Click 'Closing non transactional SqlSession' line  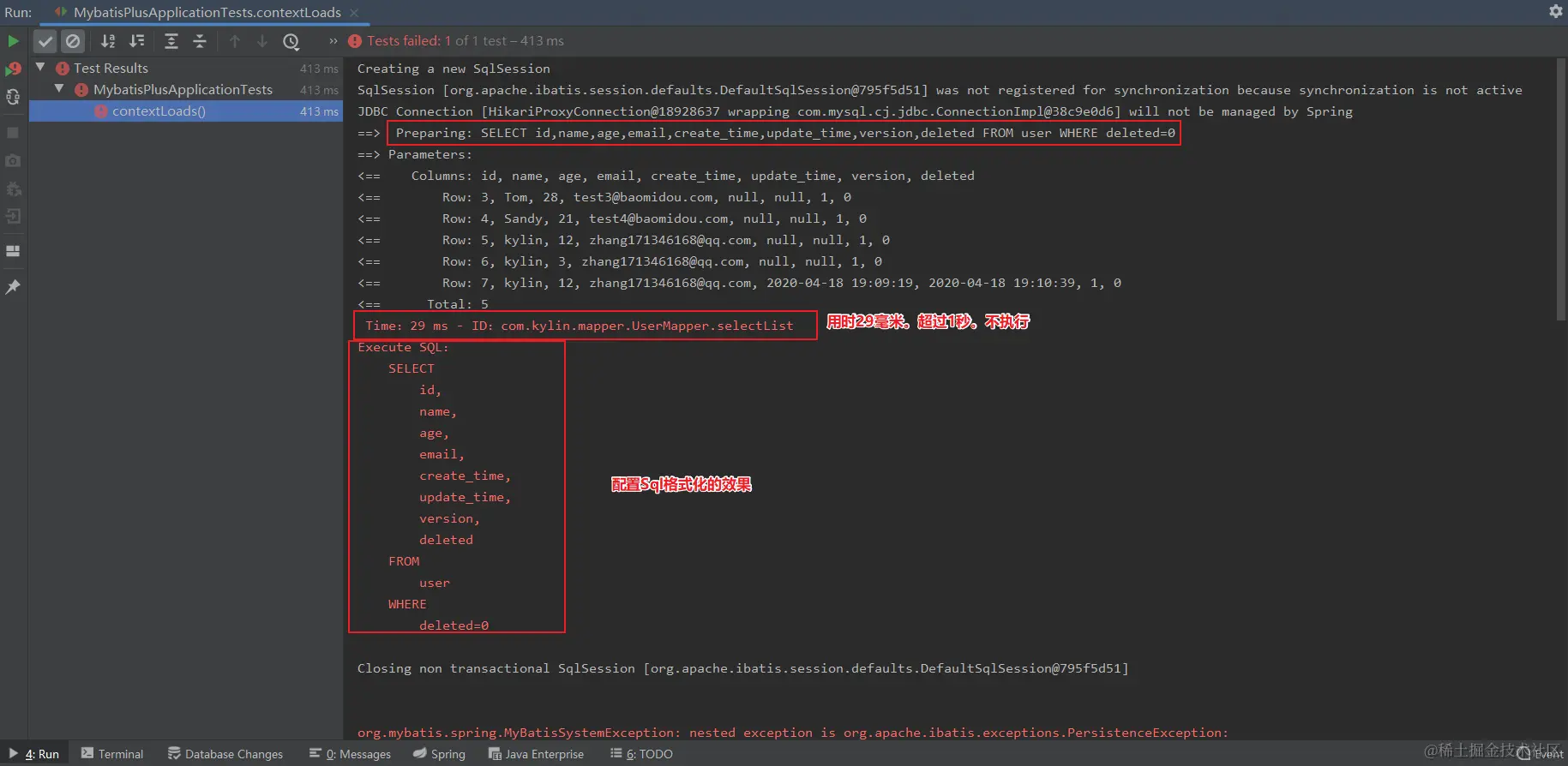[742, 668]
